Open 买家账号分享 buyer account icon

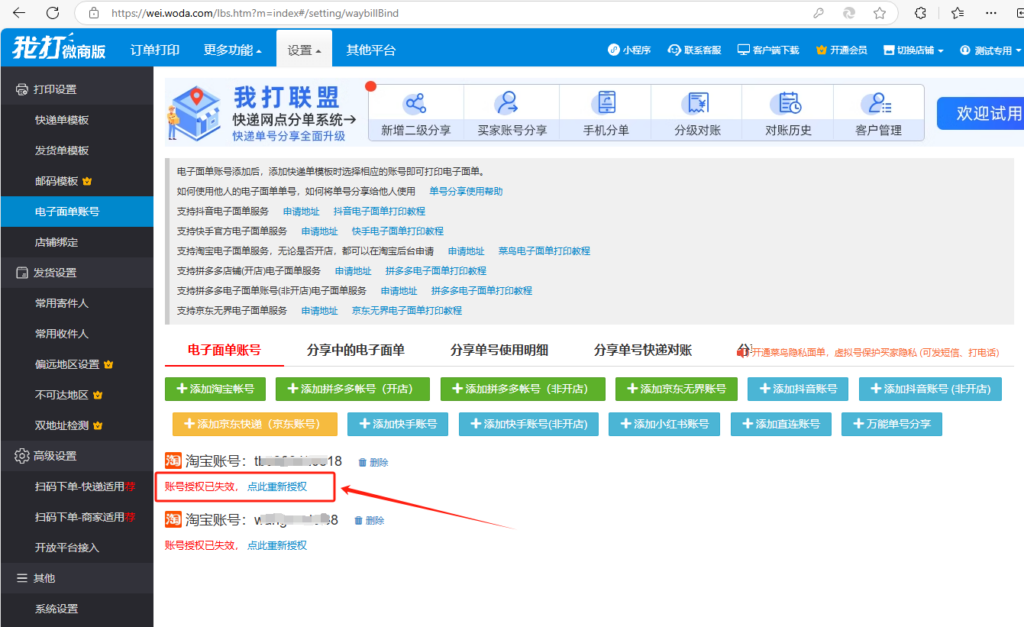tap(508, 103)
